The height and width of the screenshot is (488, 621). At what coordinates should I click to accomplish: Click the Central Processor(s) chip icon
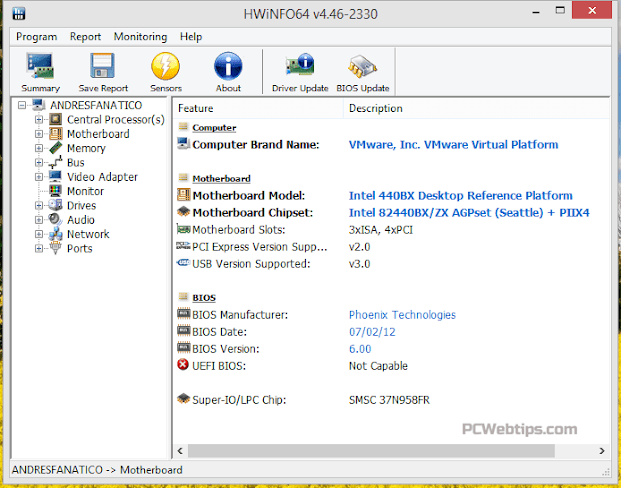(x=55, y=119)
